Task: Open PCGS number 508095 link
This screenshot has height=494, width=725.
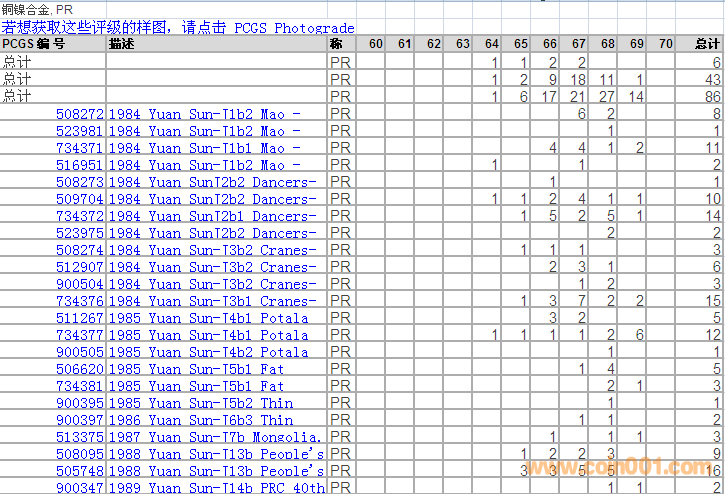Action: pyautogui.click(x=80, y=454)
